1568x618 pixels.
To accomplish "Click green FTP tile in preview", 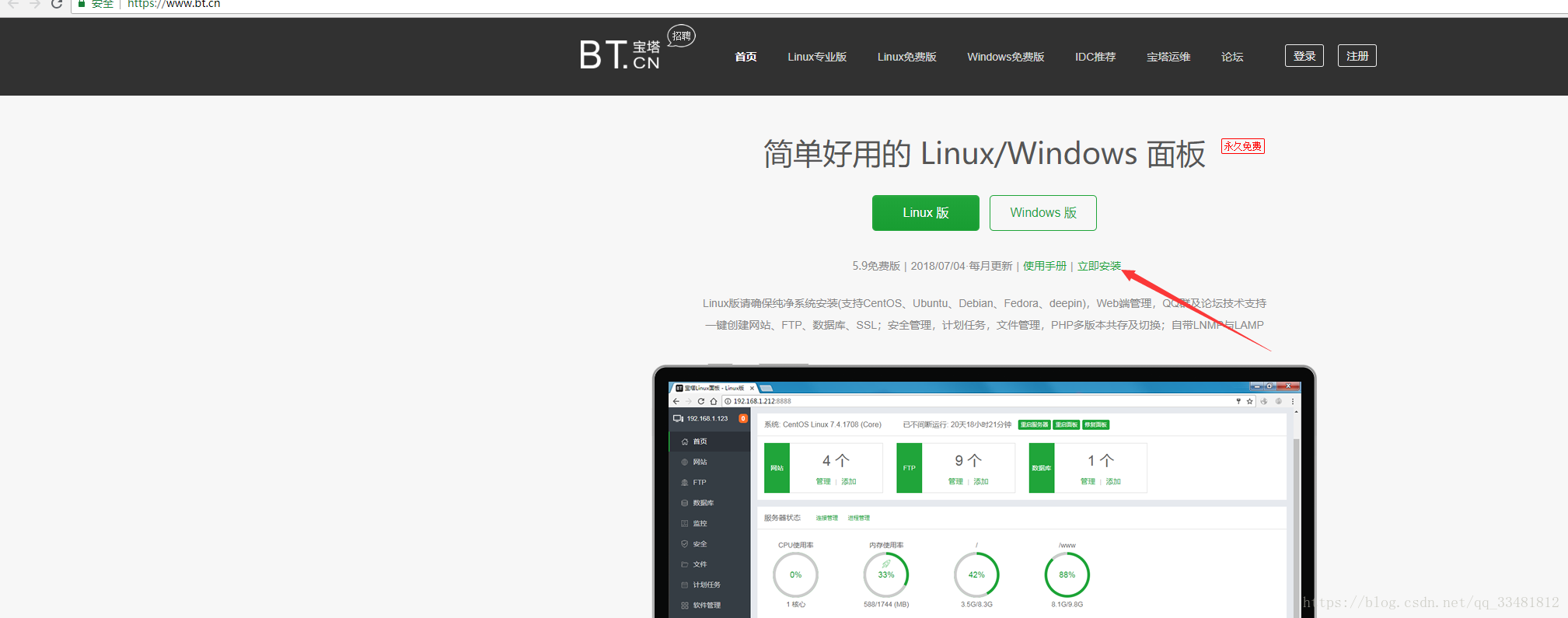I will point(909,468).
